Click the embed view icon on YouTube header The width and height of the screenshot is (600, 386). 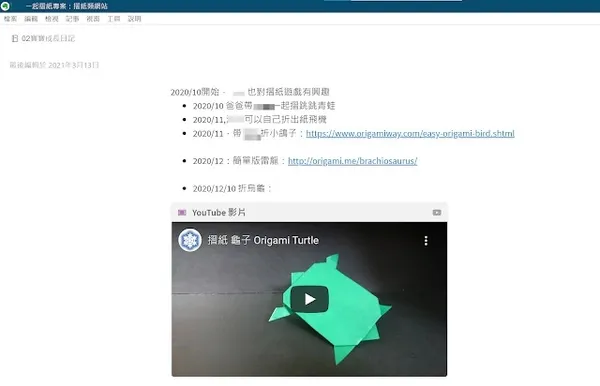coord(437,212)
